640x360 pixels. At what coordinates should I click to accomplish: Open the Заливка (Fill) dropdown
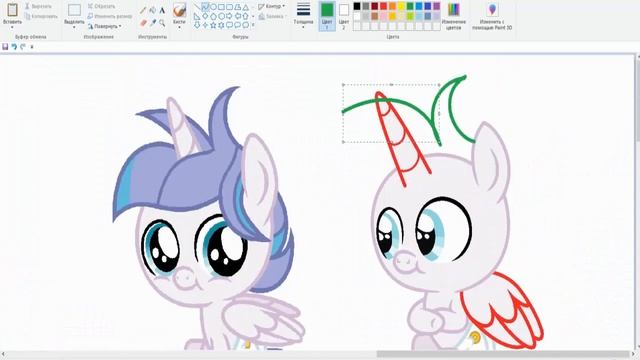coord(271,16)
